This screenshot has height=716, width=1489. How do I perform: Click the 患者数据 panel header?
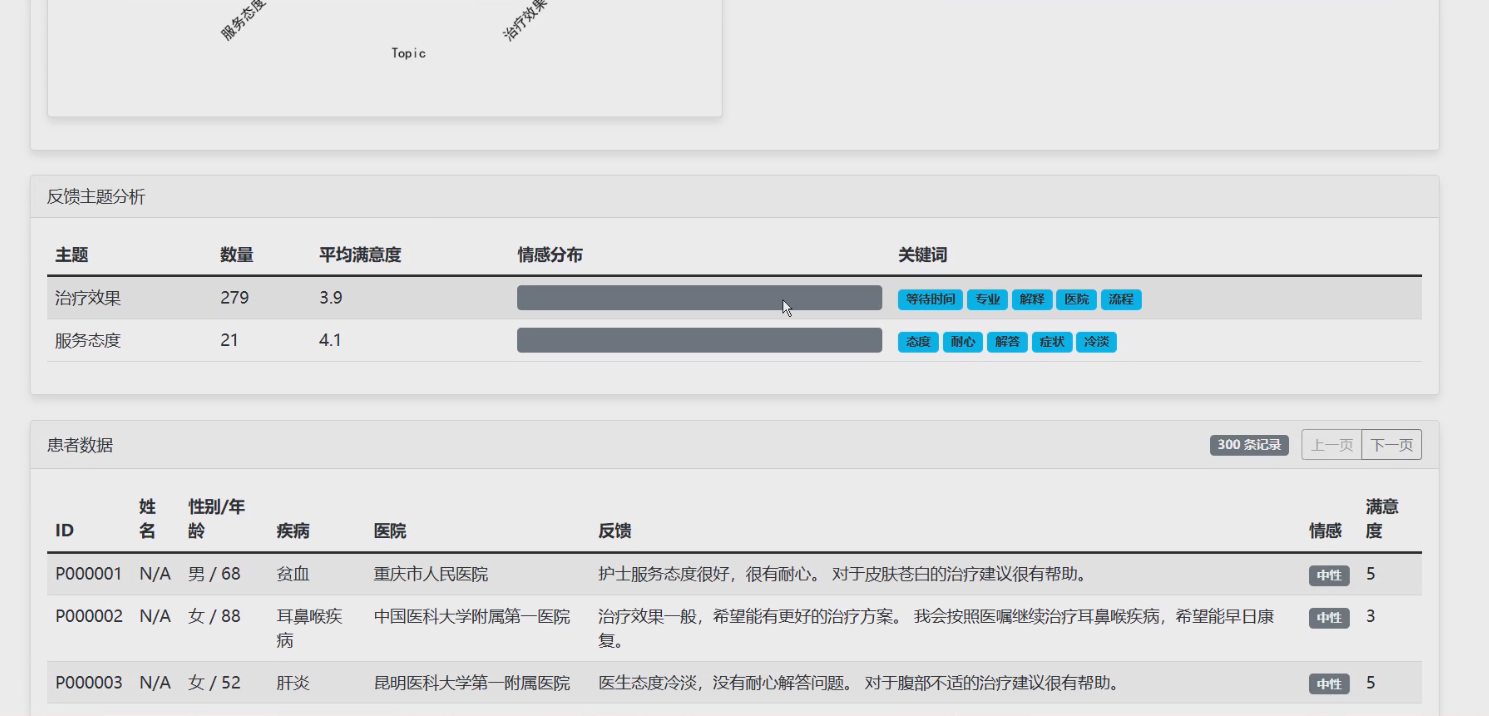(x=734, y=445)
